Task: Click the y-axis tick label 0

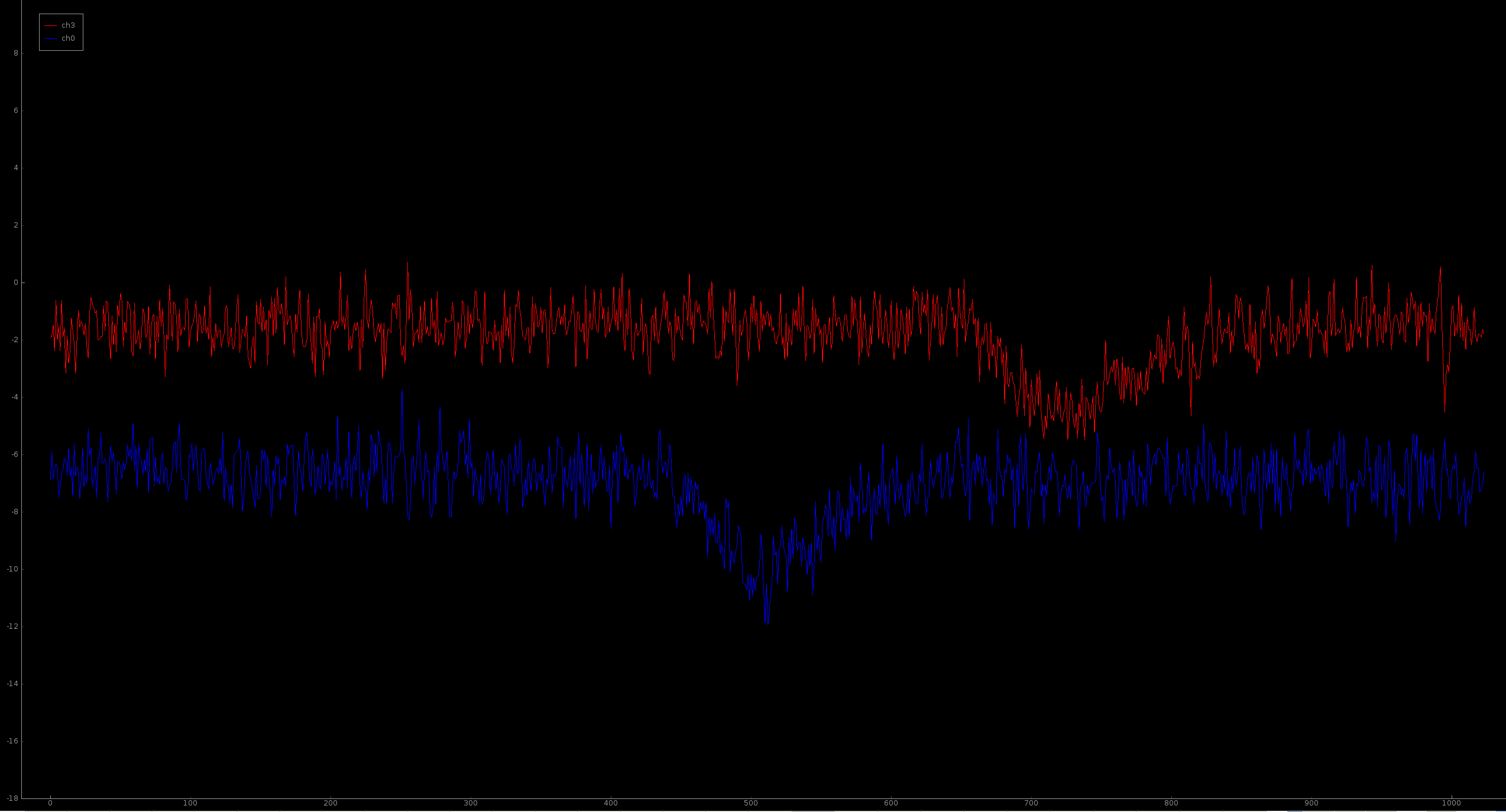Action: pyautogui.click(x=16, y=282)
